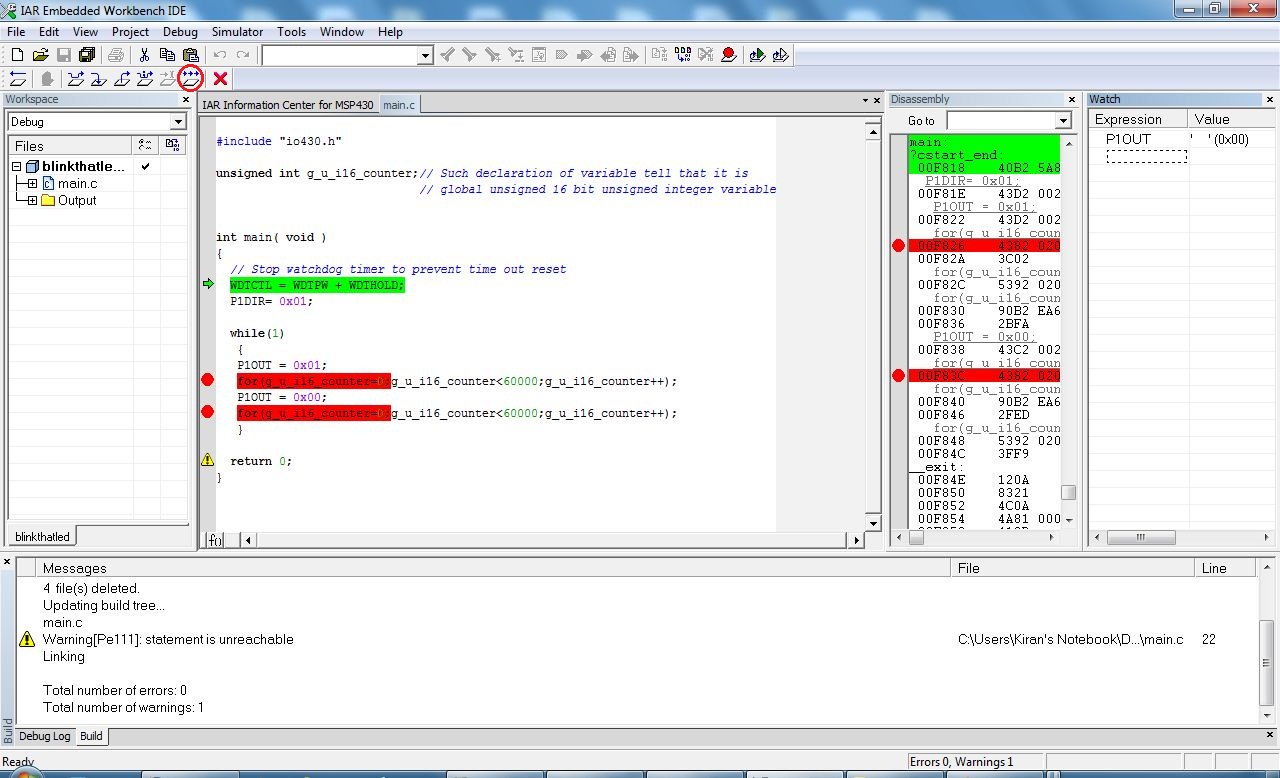Close the Watch panel
The width and height of the screenshot is (1280, 778).
click(x=1270, y=100)
